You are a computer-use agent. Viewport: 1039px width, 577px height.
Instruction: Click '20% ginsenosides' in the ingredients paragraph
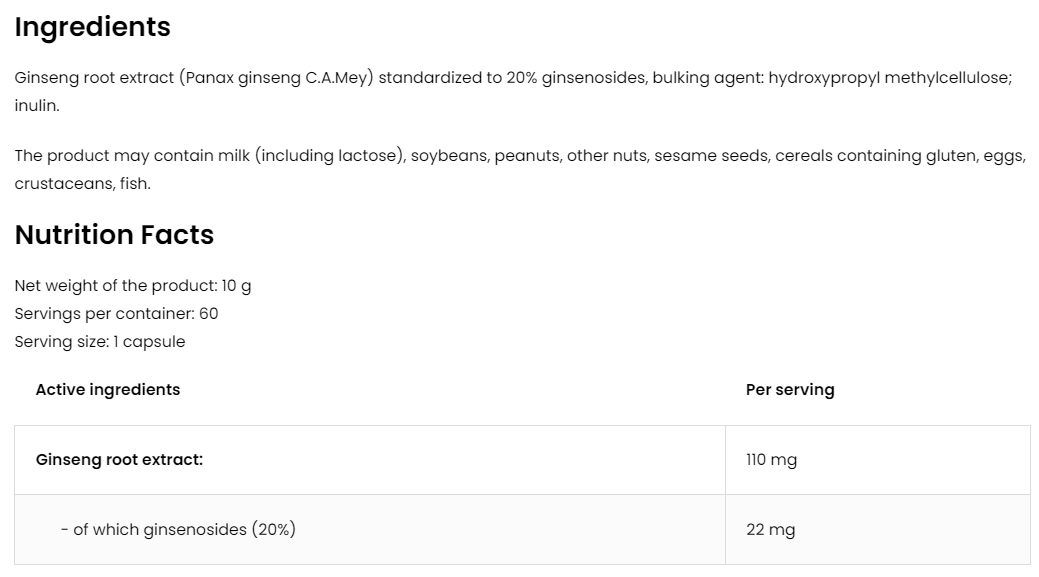click(576, 79)
